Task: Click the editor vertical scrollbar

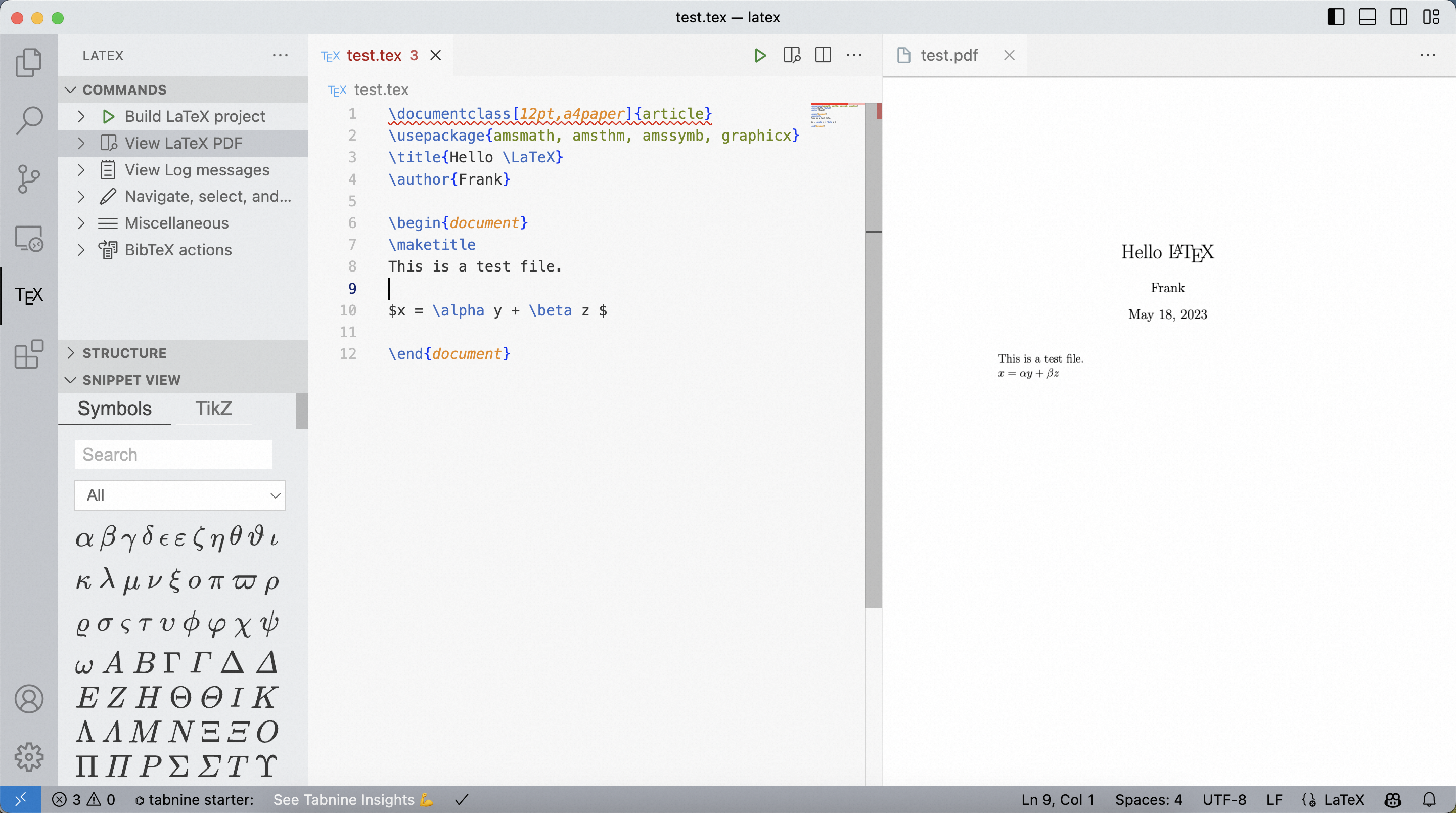Action: pos(873,355)
